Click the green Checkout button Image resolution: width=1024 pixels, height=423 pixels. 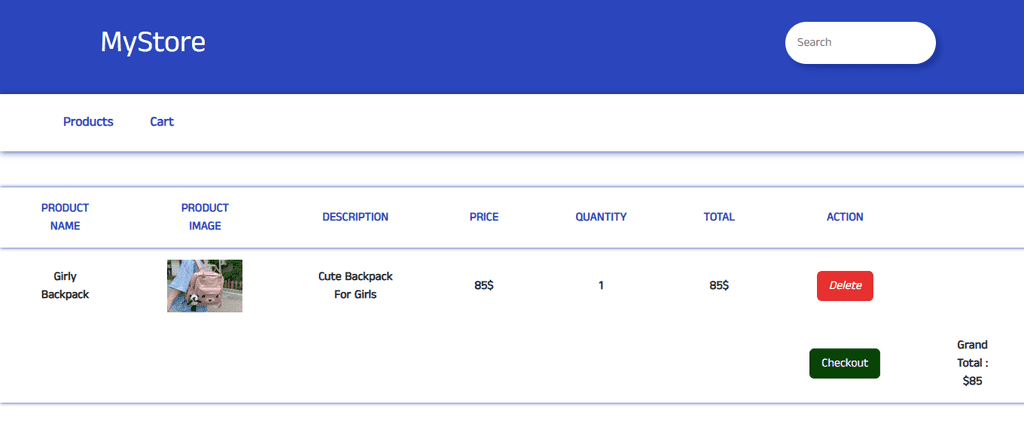[x=844, y=364]
